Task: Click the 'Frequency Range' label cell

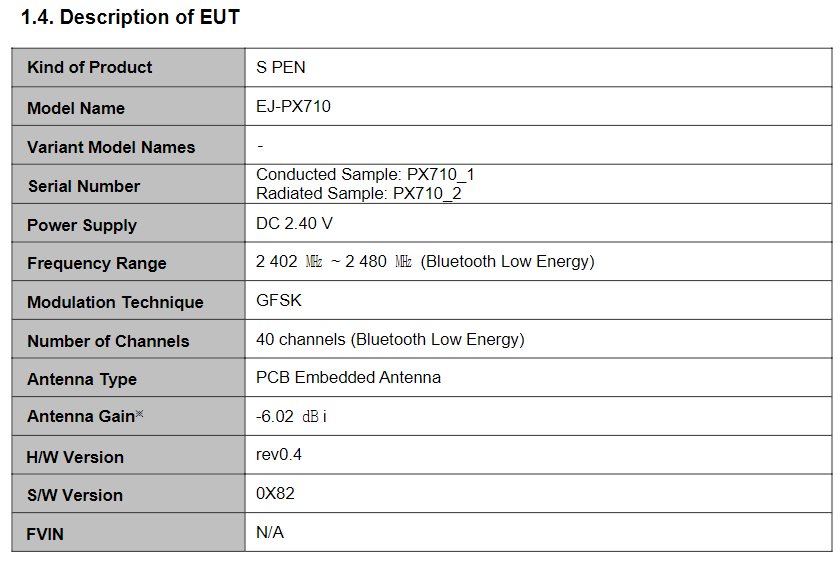Action: click(129, 261)
